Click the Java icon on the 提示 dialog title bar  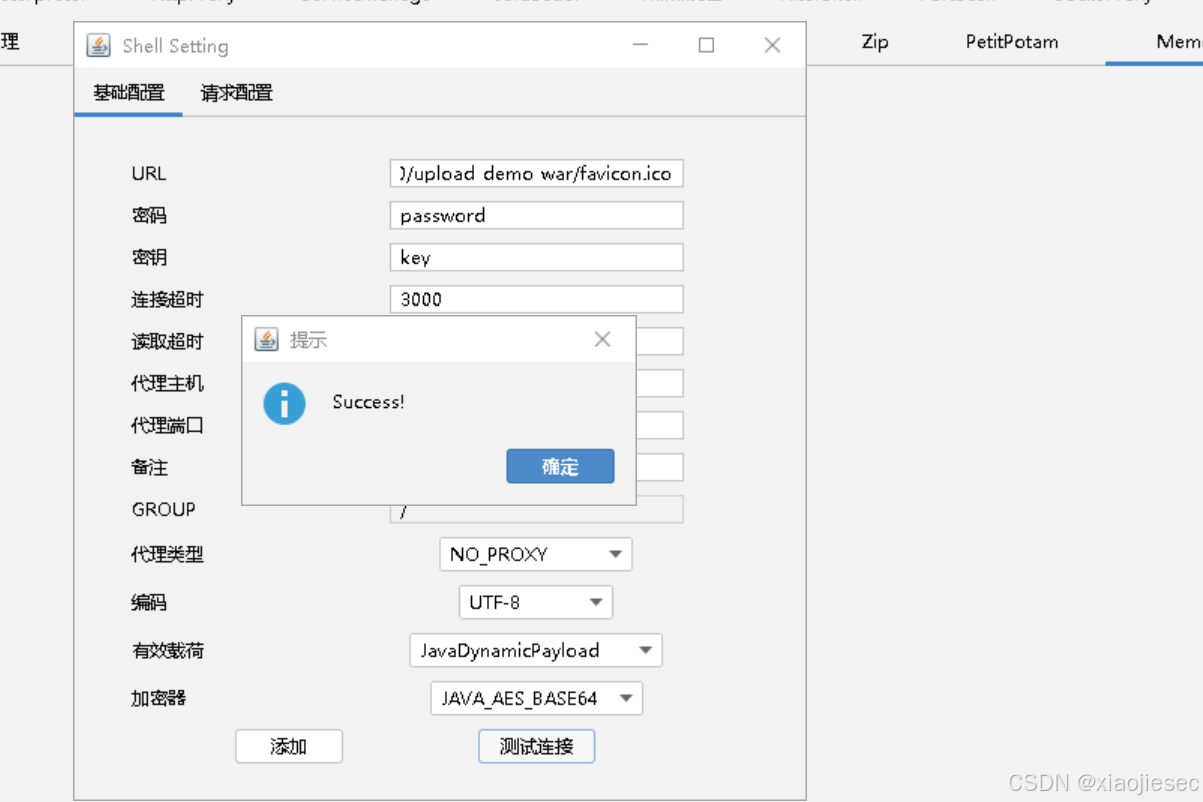point(267,339)
